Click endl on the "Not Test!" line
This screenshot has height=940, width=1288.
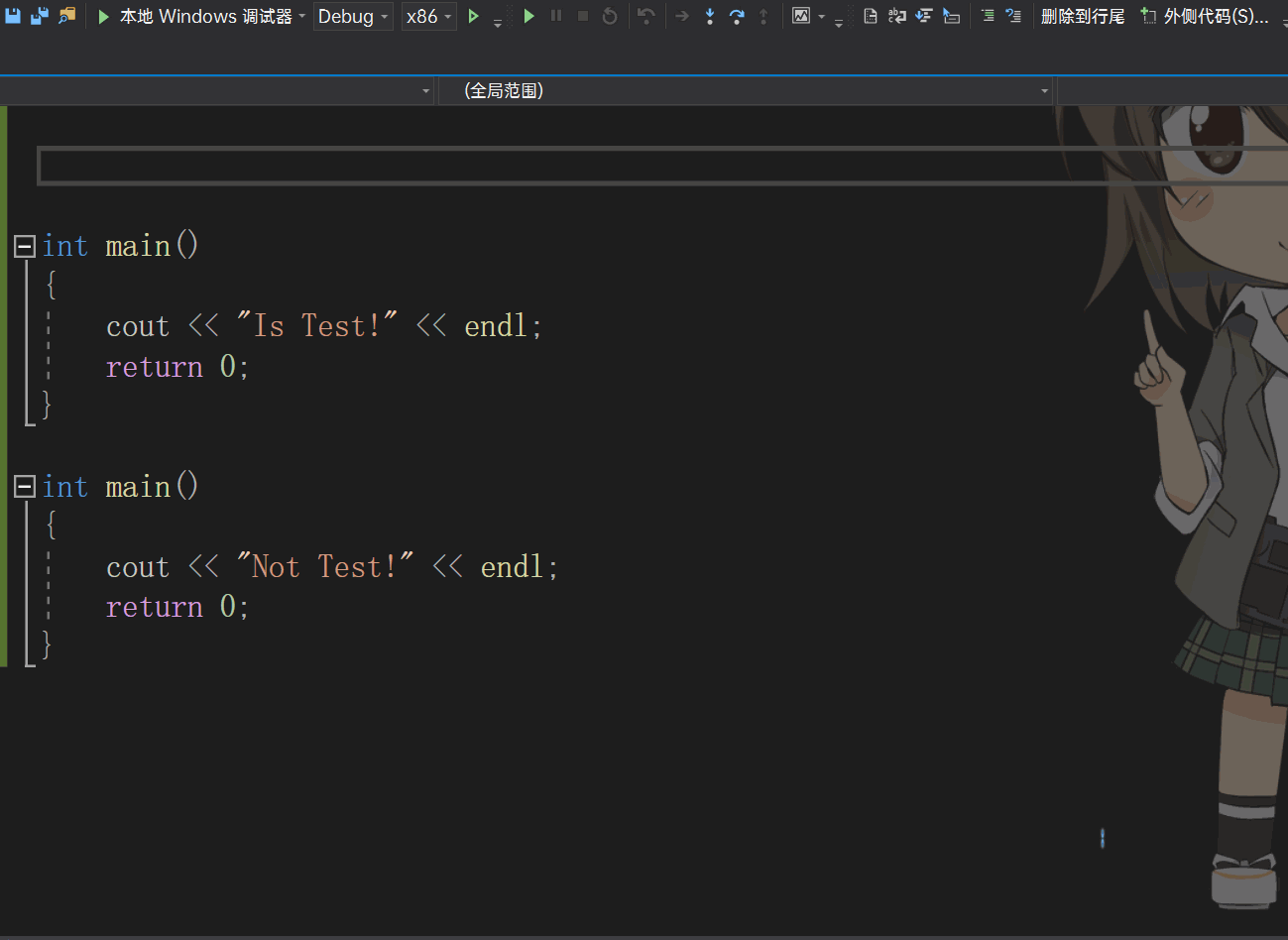tap(512, 566)
